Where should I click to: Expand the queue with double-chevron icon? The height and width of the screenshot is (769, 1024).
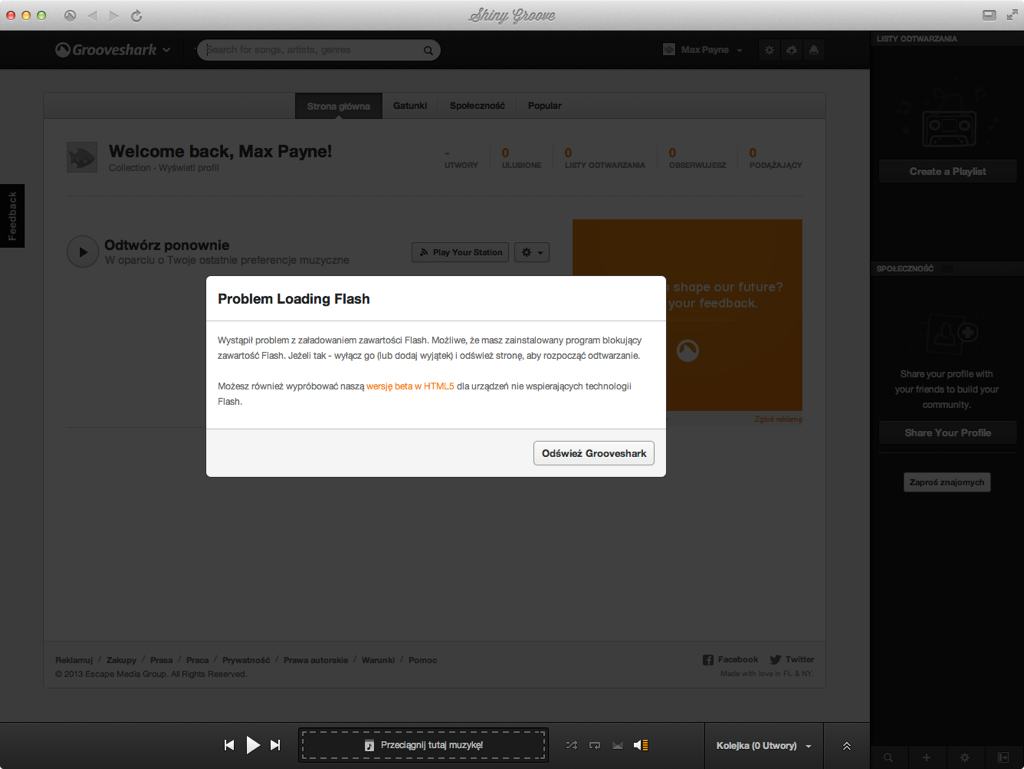coord(846,746)
